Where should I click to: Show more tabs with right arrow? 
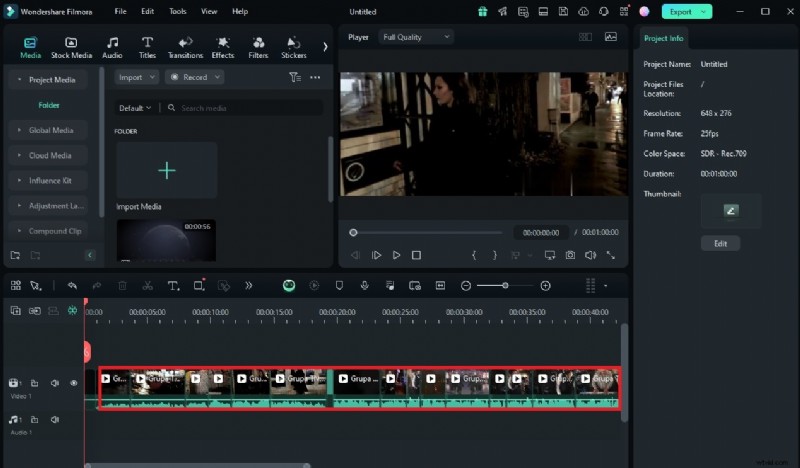click(x=325, y=47)
